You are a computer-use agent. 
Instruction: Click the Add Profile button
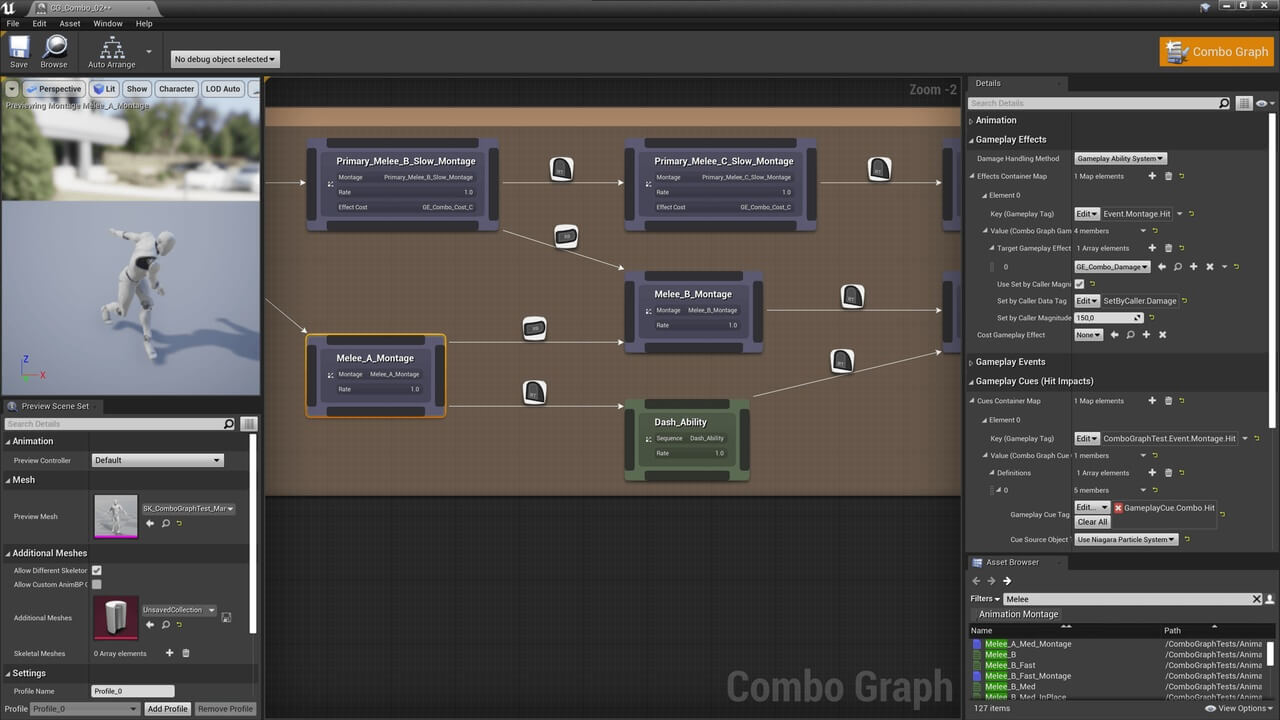click(167, 708)
